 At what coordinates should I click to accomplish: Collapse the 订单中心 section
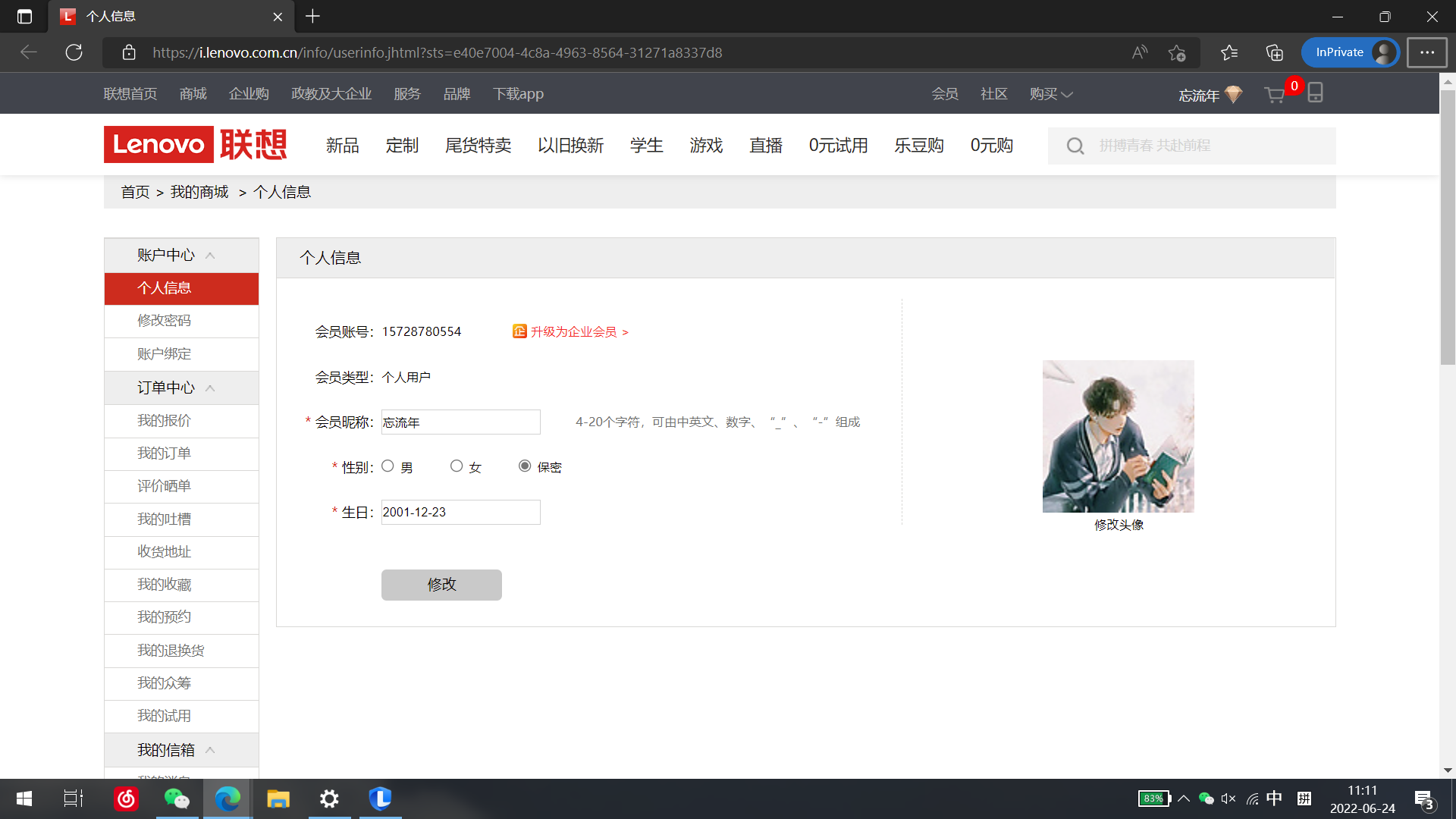210,388
